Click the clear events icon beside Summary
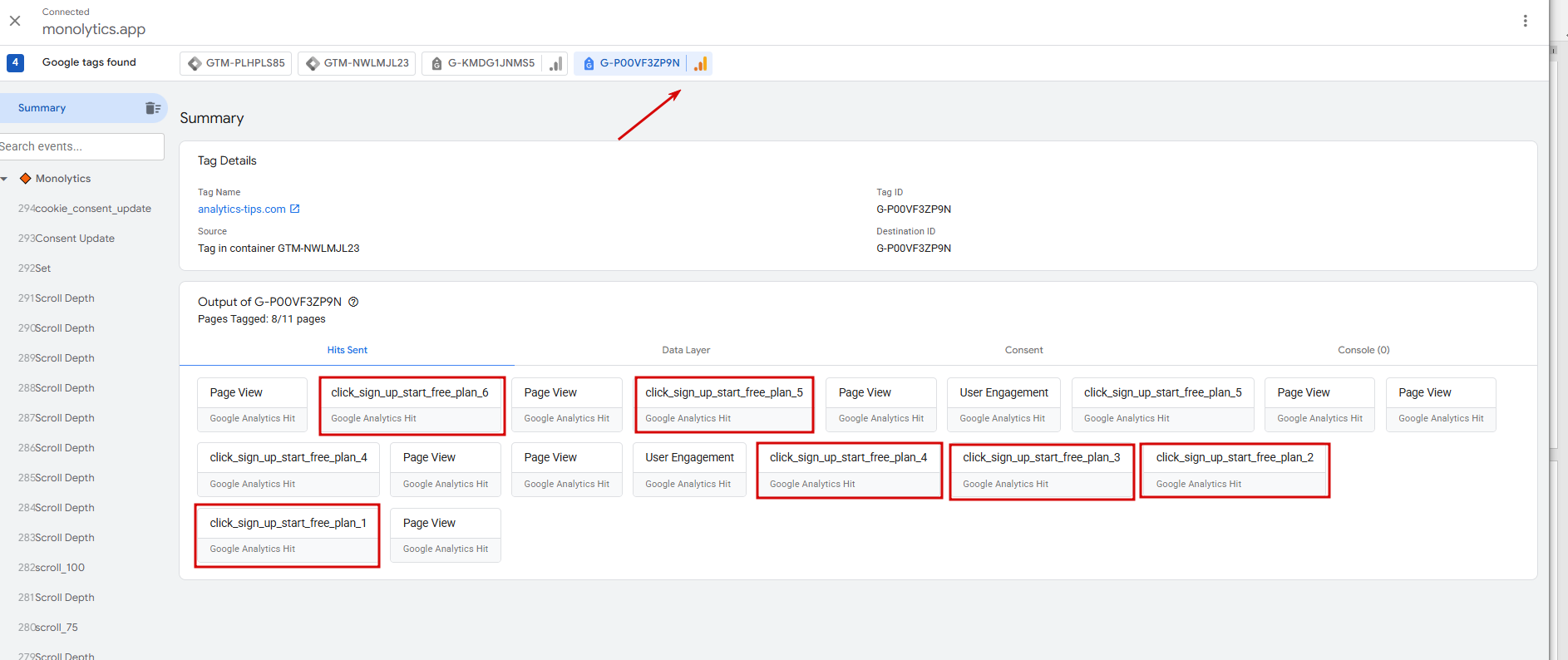The image size is (1568, 660). (153, 108)
